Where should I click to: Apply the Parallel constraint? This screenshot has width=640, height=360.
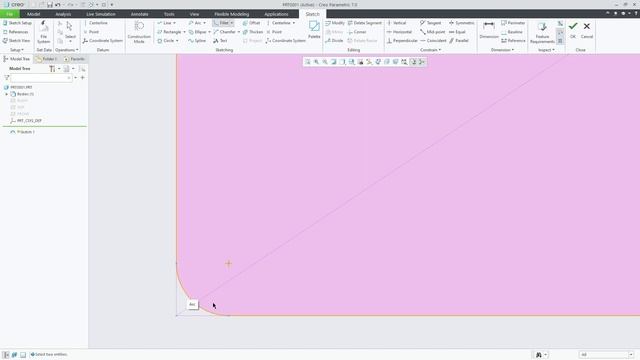[x=459, y=41]
